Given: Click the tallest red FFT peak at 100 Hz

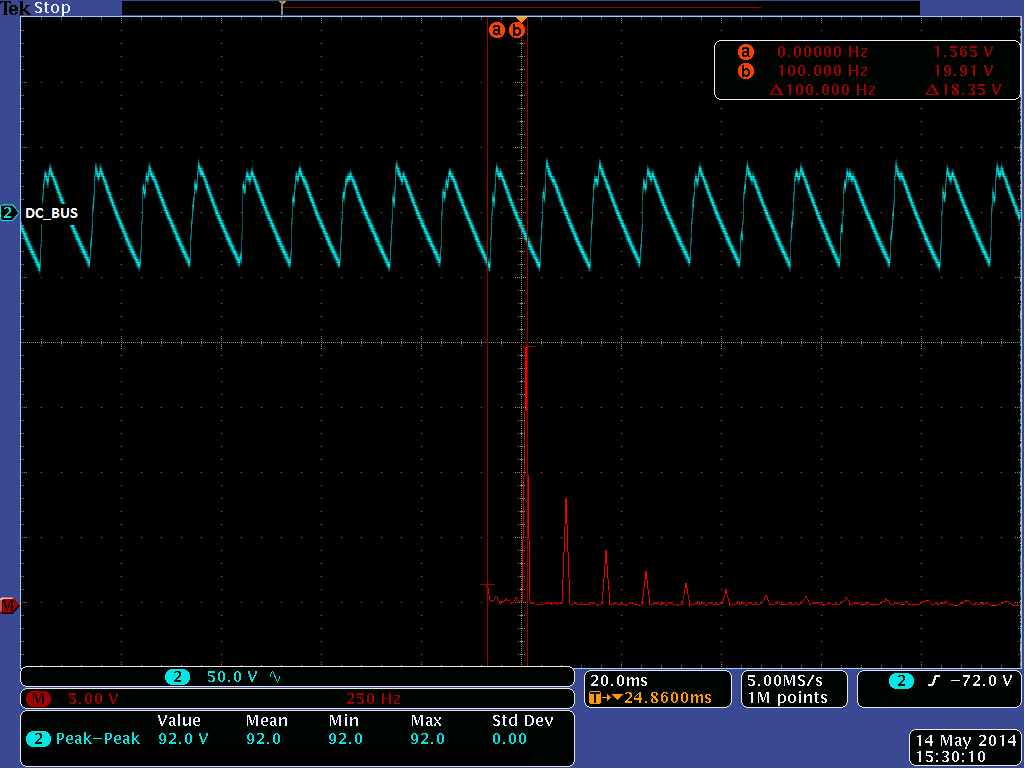Looking at the screenshot, I should (526, 474).
